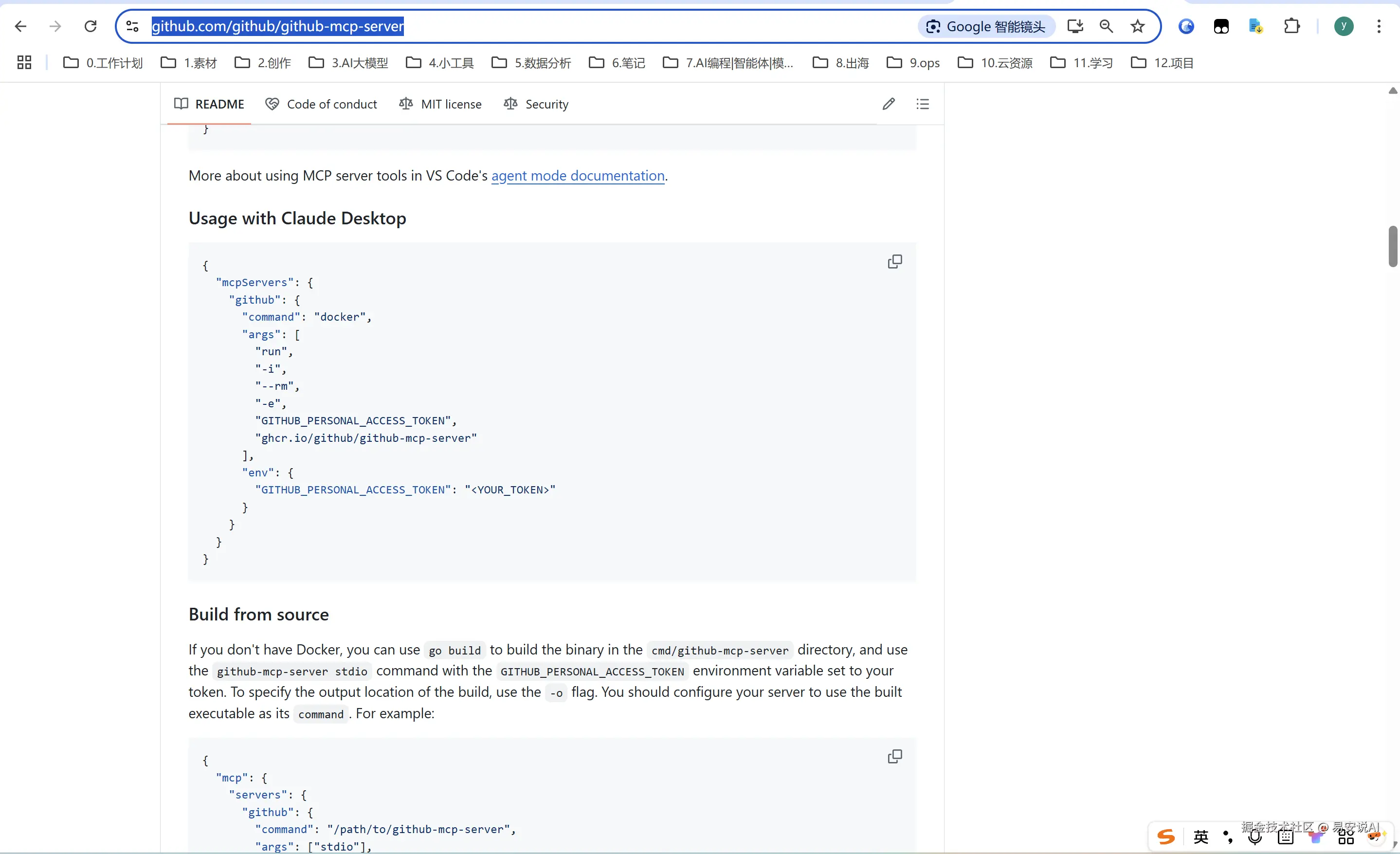This screenshot has width=1400, height=854.
Task: Expand the 7.AI编程 bookmarks folder
Action: [728, 63]
